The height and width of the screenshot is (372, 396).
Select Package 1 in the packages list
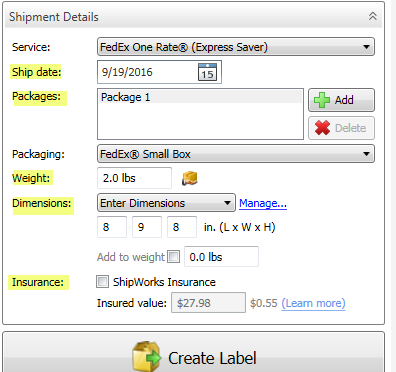200,97
